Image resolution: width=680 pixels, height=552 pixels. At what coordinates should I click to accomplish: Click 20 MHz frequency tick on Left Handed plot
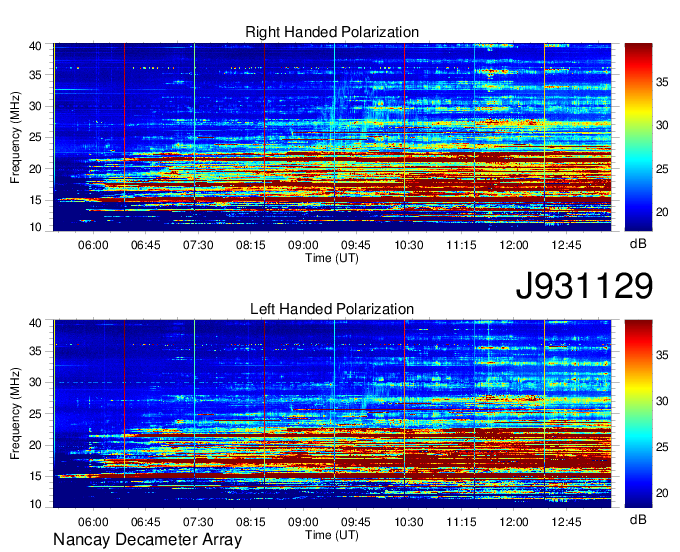pos(36,445)
